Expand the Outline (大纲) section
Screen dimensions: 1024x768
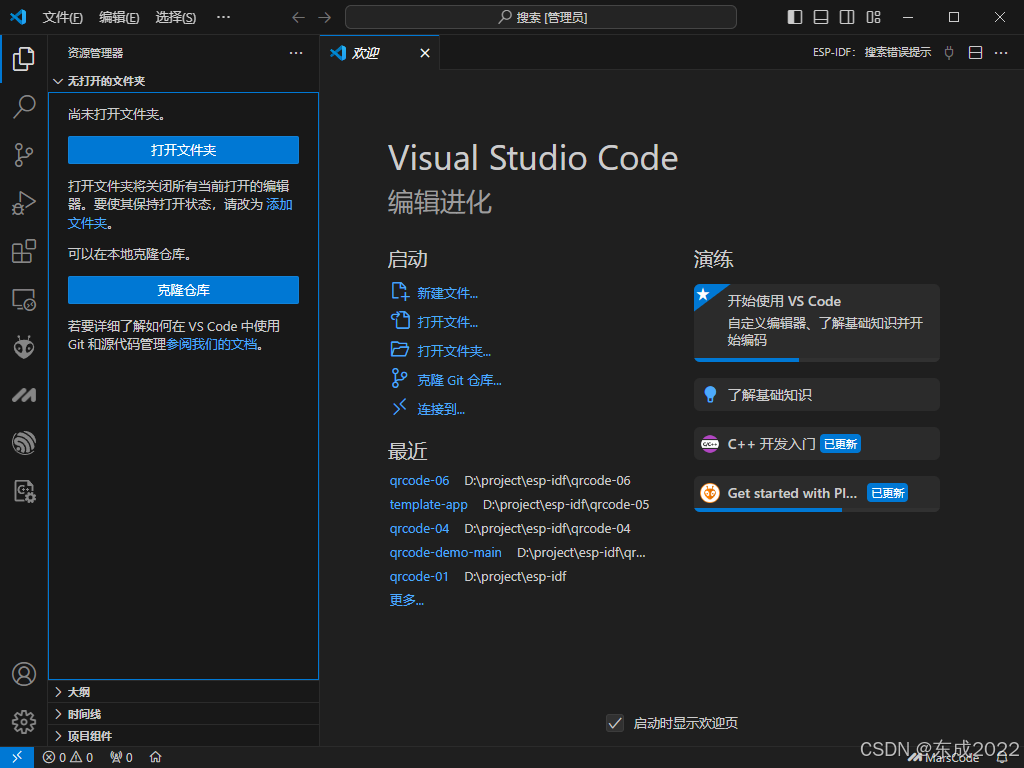click(x=184, y=692)
